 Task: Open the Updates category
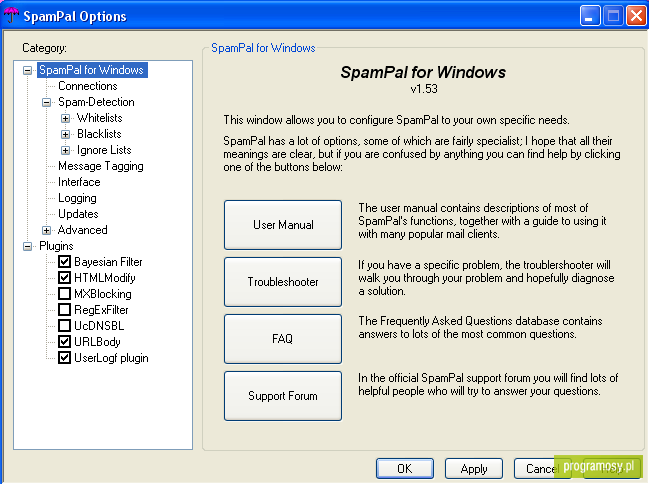click(x=78, y=214)
